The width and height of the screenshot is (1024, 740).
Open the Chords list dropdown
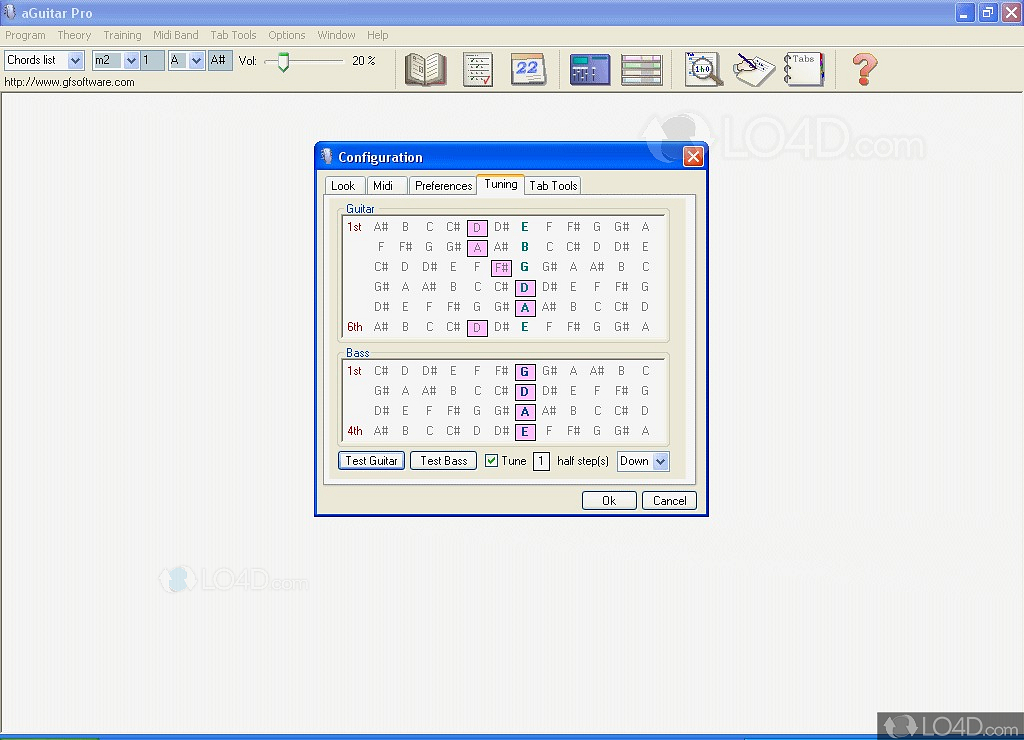click(75, 61)
